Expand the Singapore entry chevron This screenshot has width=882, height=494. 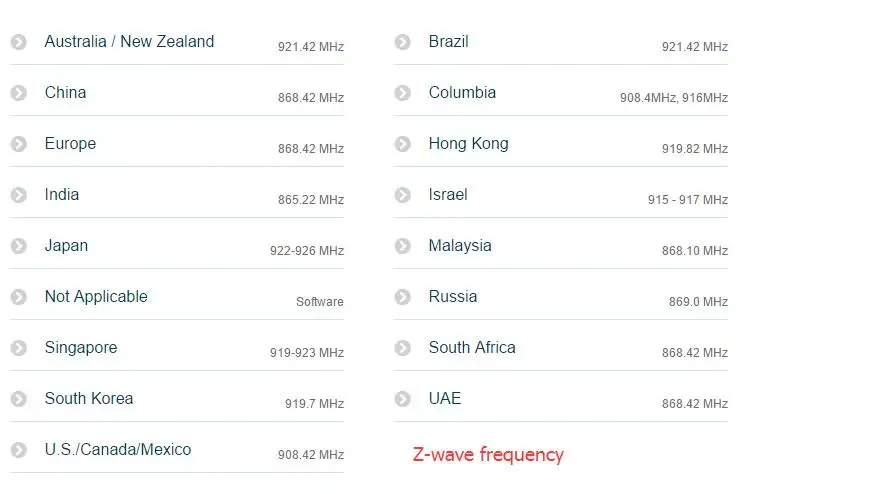(19, 348)
